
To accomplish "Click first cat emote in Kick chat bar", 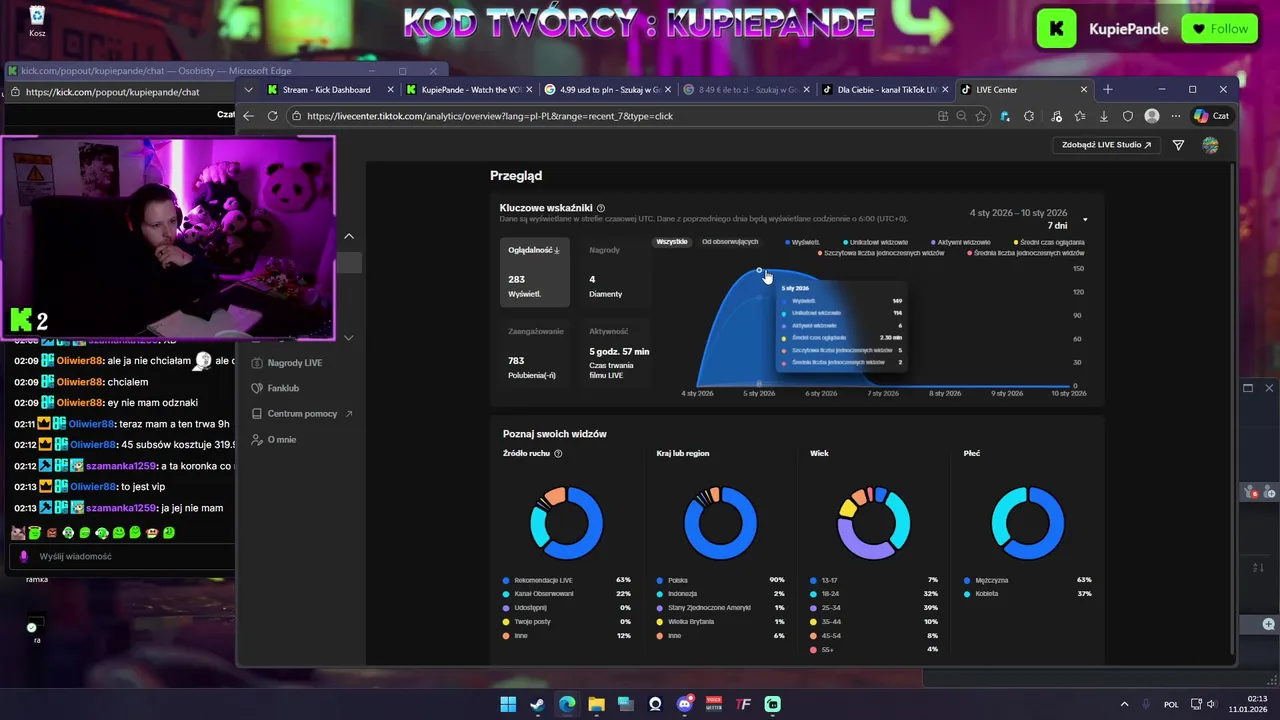I will pos(18,533).
